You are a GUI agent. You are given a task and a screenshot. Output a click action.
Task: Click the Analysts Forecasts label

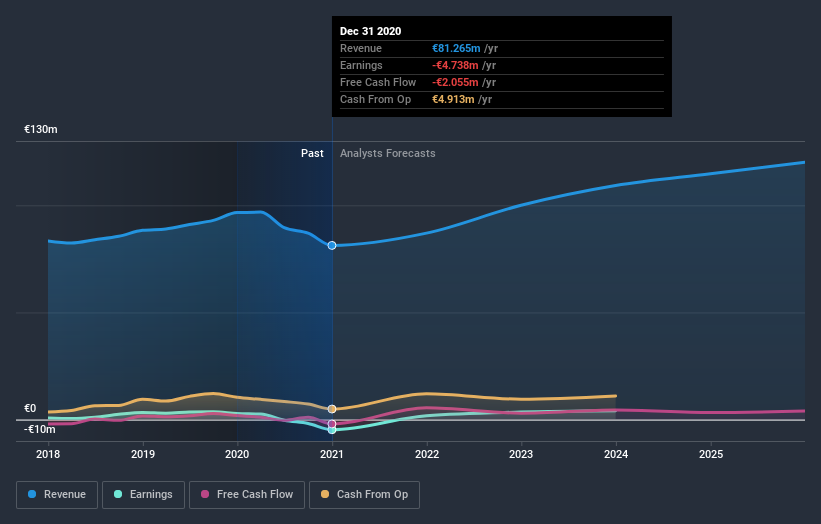coord(387,153)
